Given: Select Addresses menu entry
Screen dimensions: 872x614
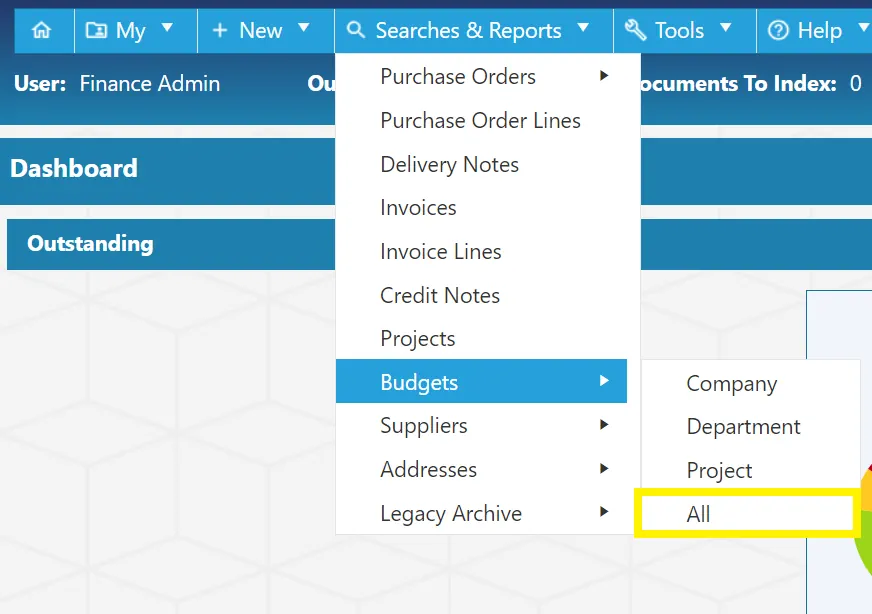Looking at the screenshot, I should click(482, 469).
